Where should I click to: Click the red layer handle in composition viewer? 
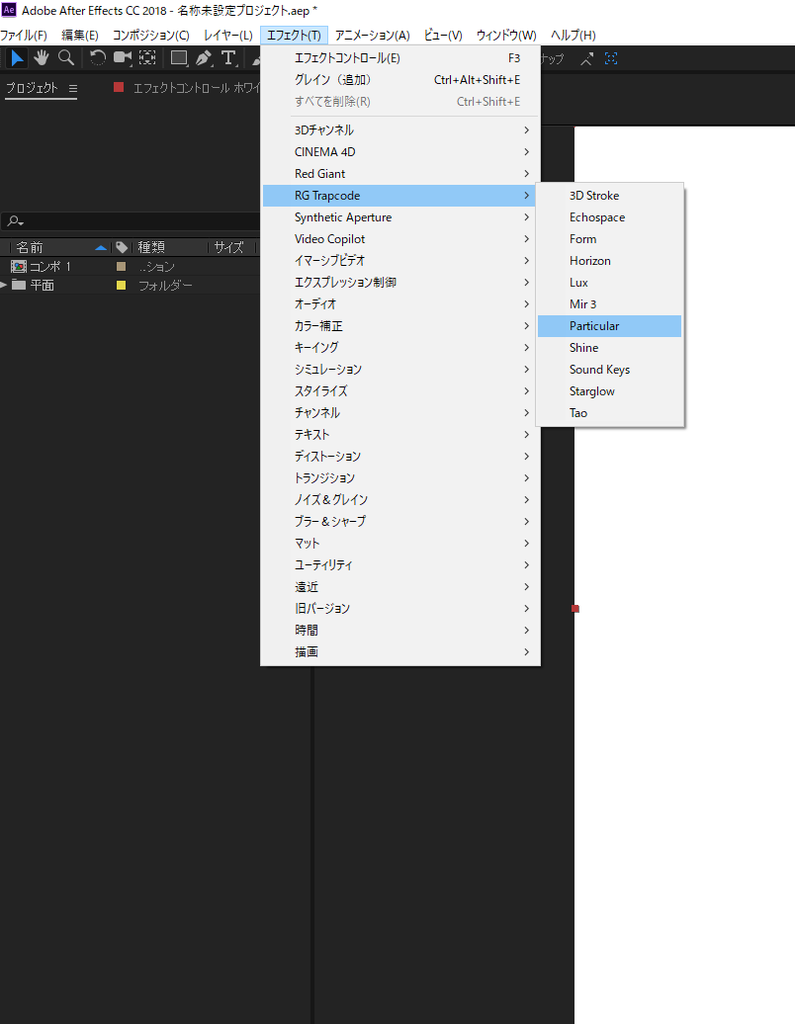[576, 609]
